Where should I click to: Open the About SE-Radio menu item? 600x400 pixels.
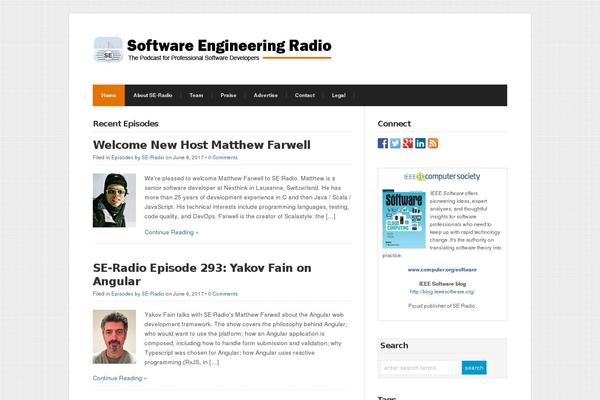coord(153,95)
